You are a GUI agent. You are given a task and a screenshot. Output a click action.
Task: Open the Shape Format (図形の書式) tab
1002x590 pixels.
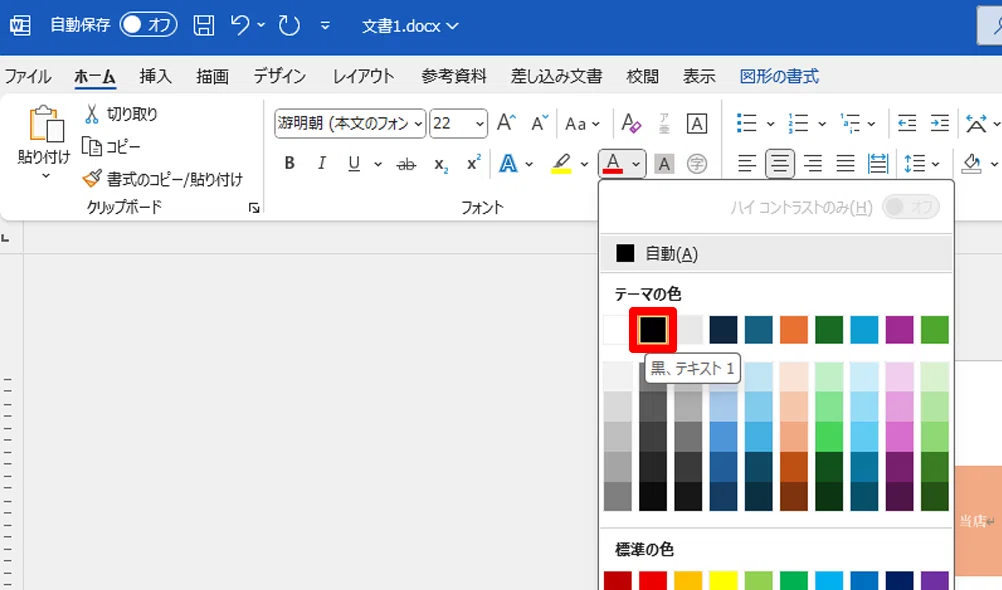(x=779, y=77)
